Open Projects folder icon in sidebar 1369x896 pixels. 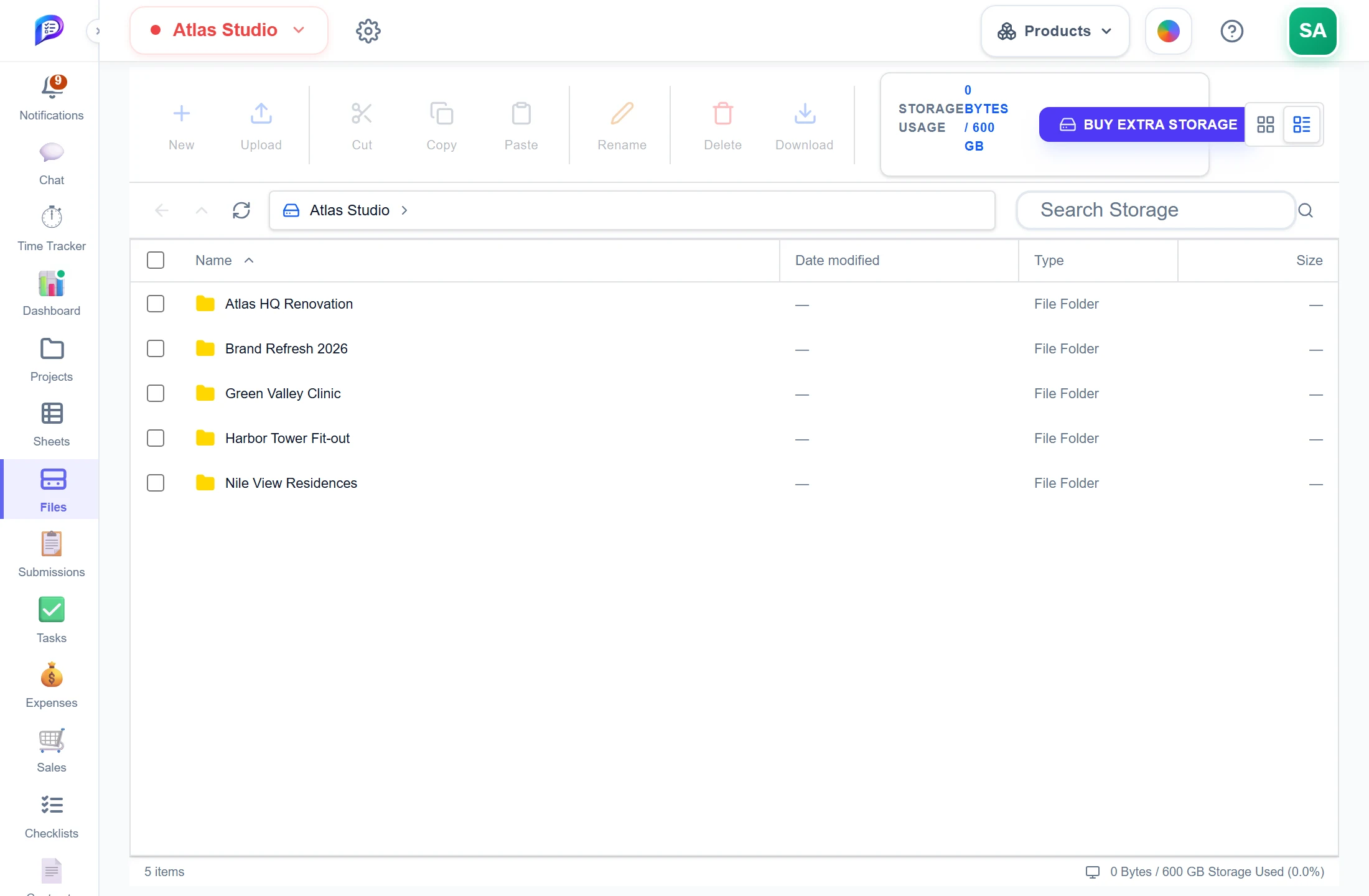52,349
